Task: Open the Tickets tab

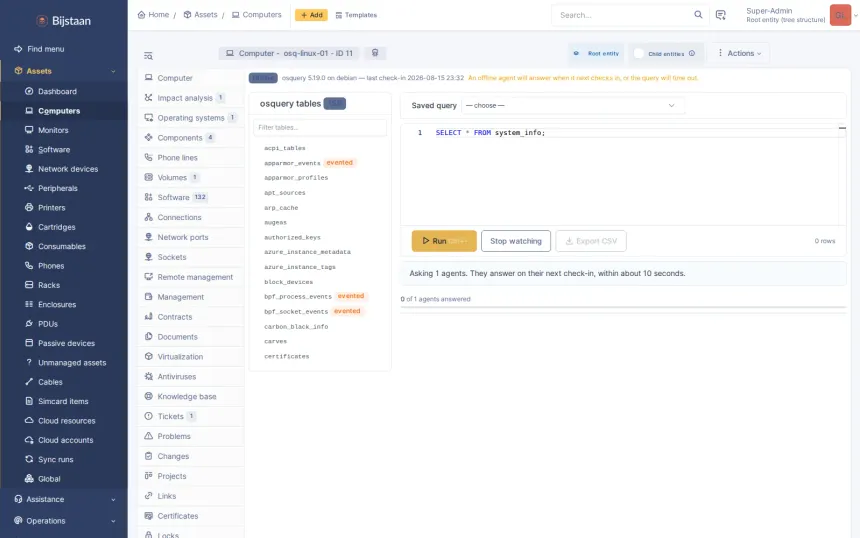Action: pyautogui.click(x=191, y=416)
